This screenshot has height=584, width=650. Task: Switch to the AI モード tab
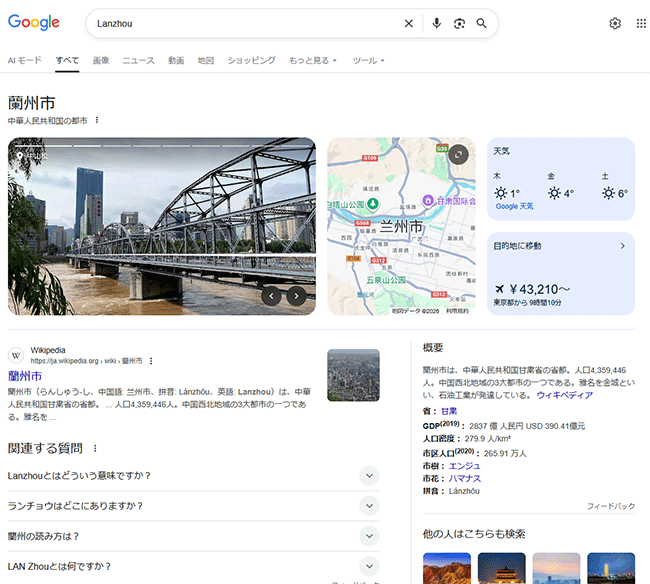[24, 61]
